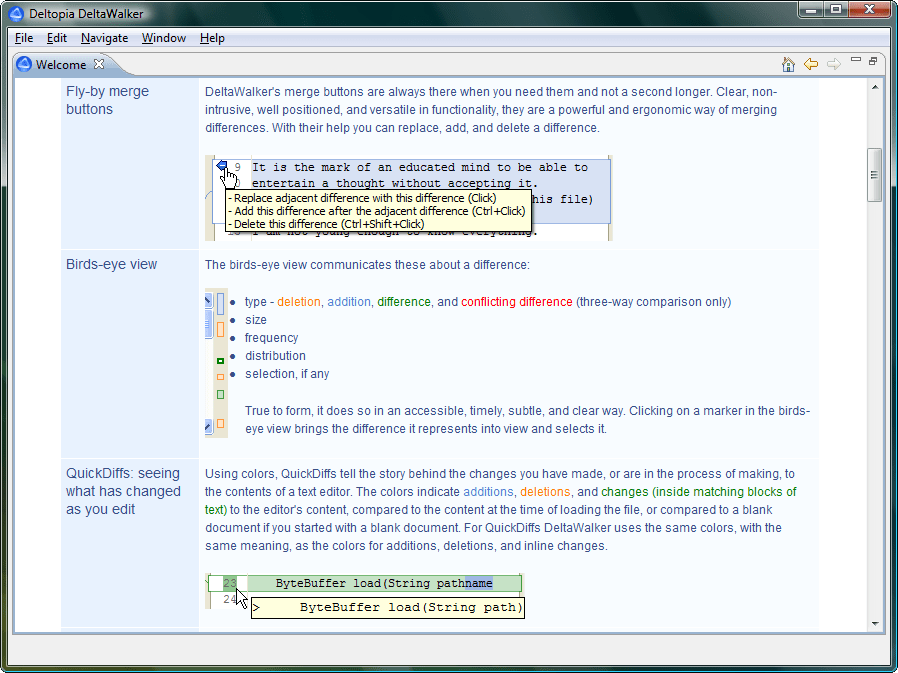Click the 'QuickDiffs: seeing what has changed' heading
The image size is (898, 673).
[123, 491]
